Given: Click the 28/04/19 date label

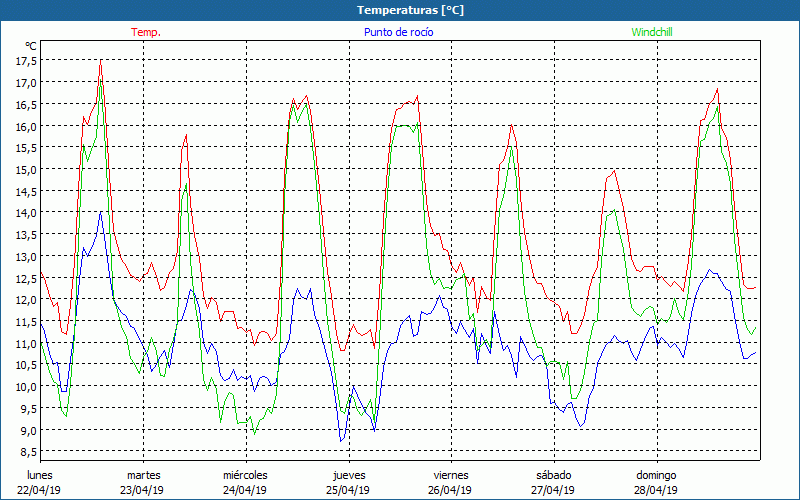Looking at the screenshot, I should 656,490.
